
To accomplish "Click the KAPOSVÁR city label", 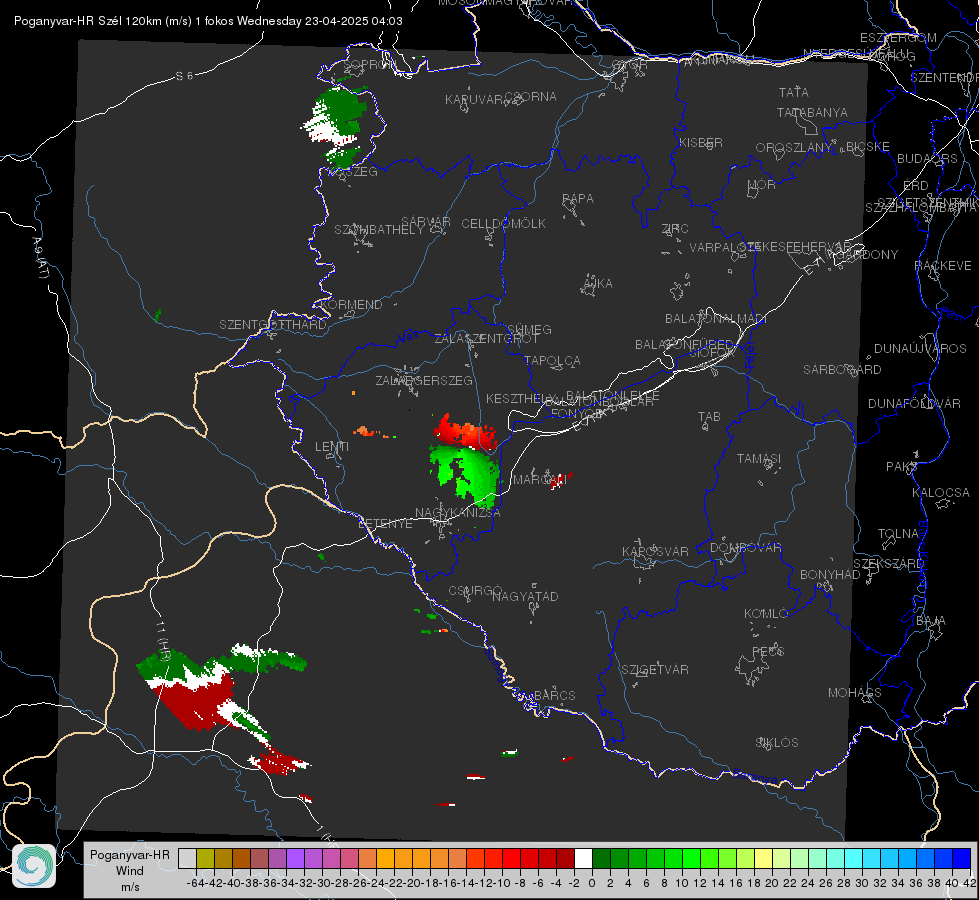I will (655, 551).
